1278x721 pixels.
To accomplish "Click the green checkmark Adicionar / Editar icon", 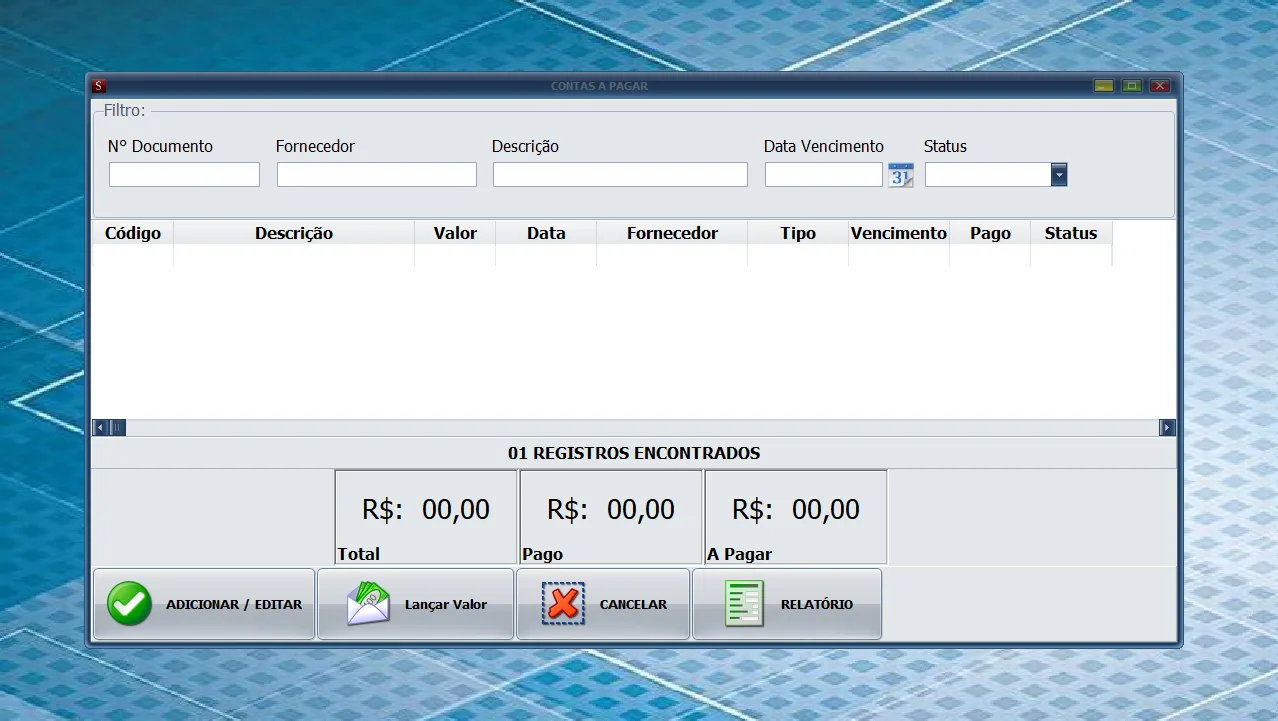I will 130,604.
